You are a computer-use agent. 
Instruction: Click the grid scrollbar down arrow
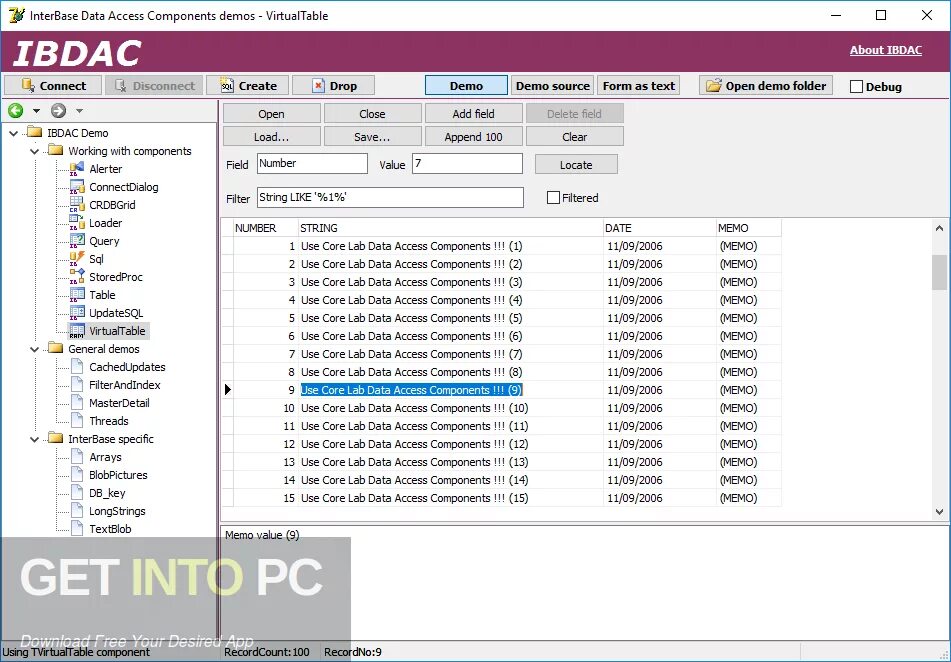(x=939, y=512)
